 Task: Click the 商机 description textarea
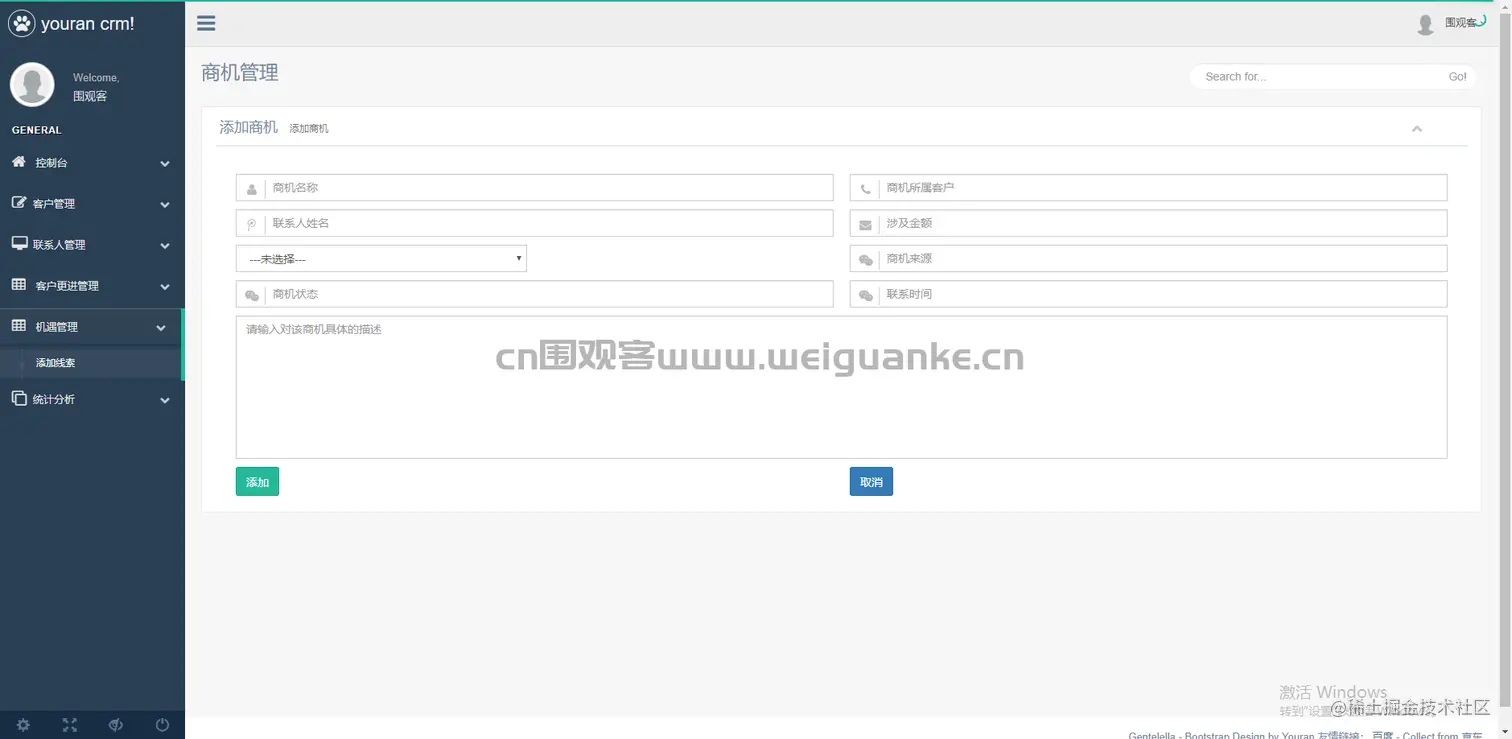pos(841,388)
